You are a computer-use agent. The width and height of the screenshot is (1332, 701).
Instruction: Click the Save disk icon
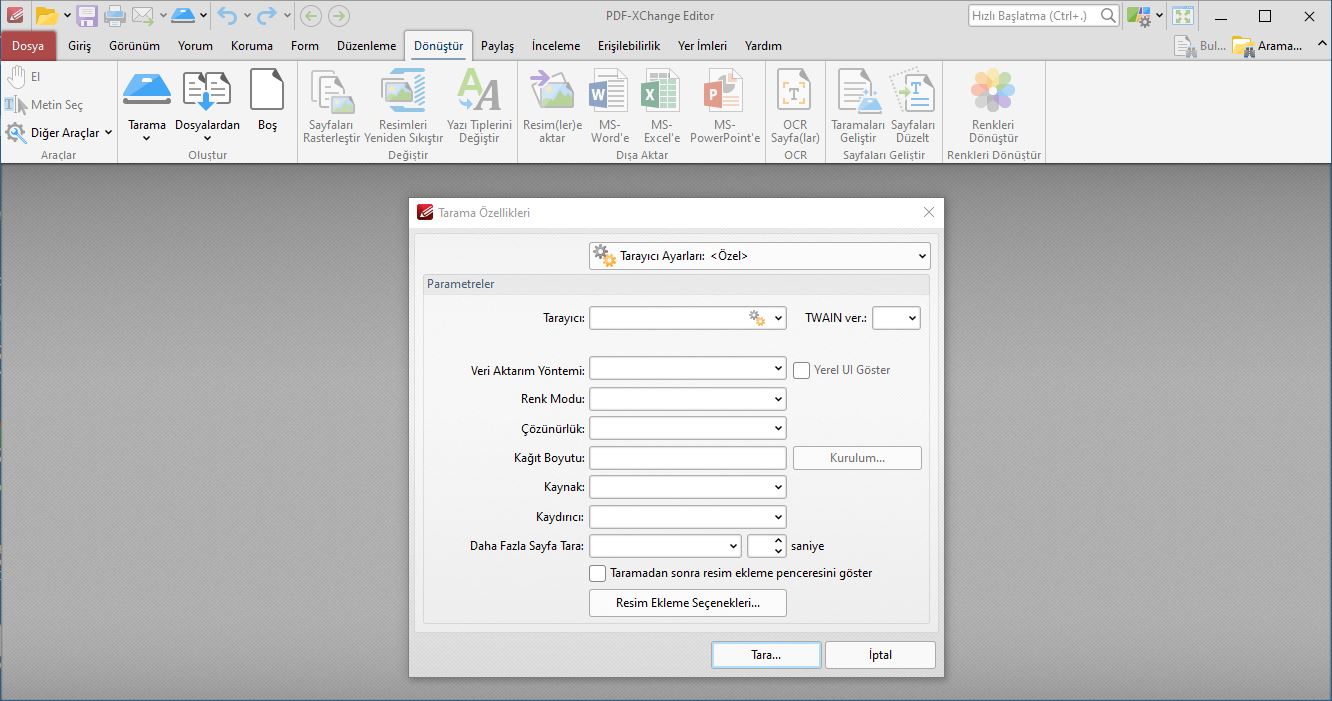[87, 15]
